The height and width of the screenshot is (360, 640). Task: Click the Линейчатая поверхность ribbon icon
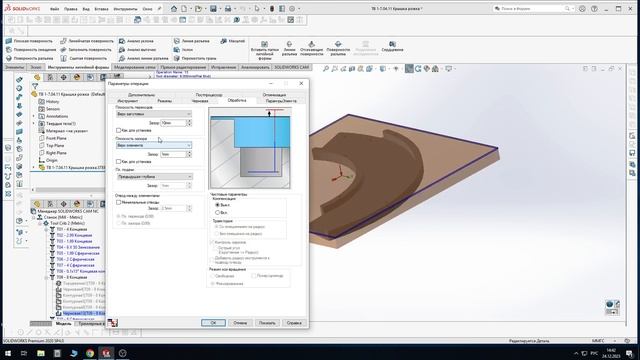(x=63, y=41)
